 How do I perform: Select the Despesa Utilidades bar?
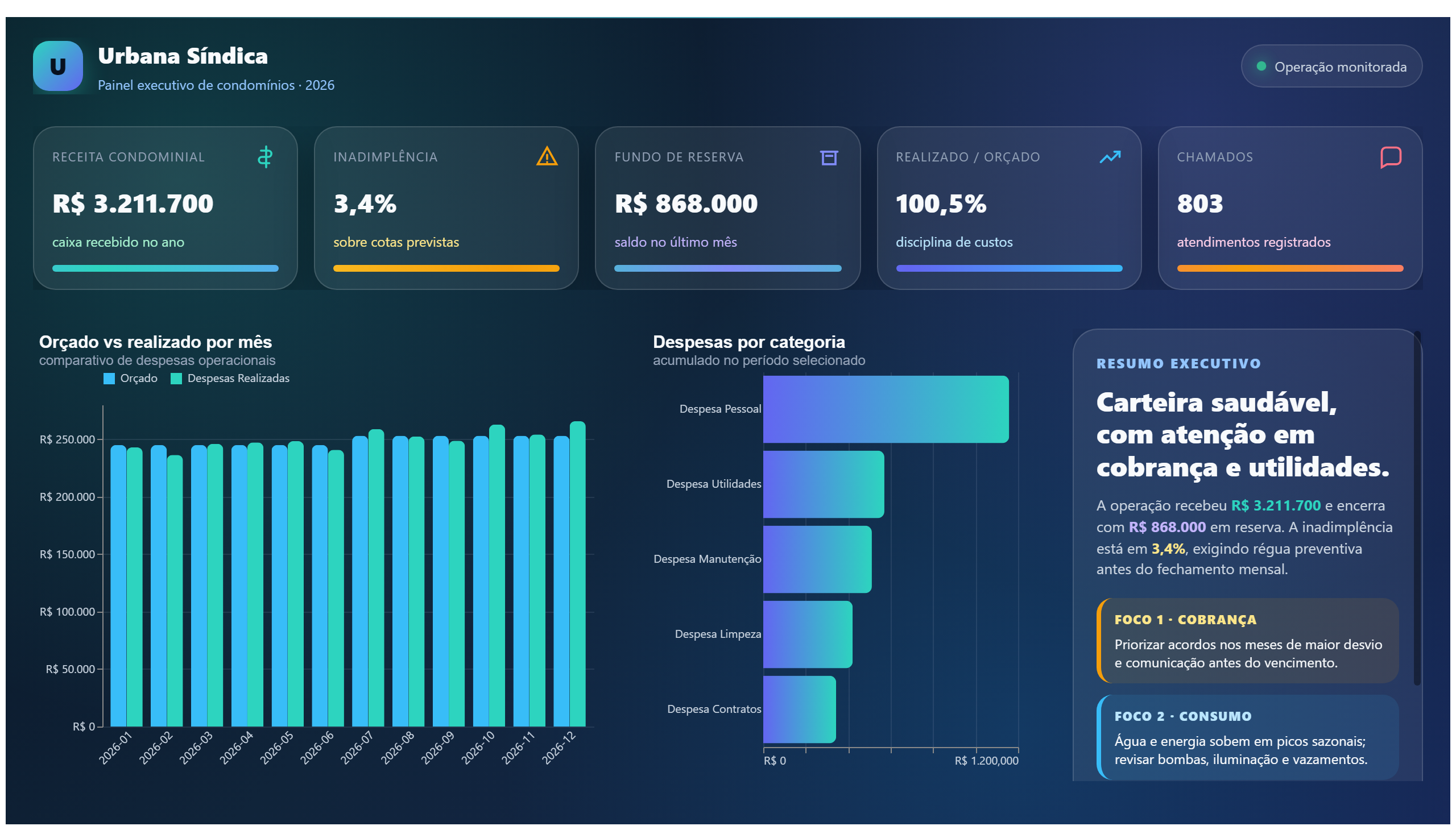[x=823, y=484]
